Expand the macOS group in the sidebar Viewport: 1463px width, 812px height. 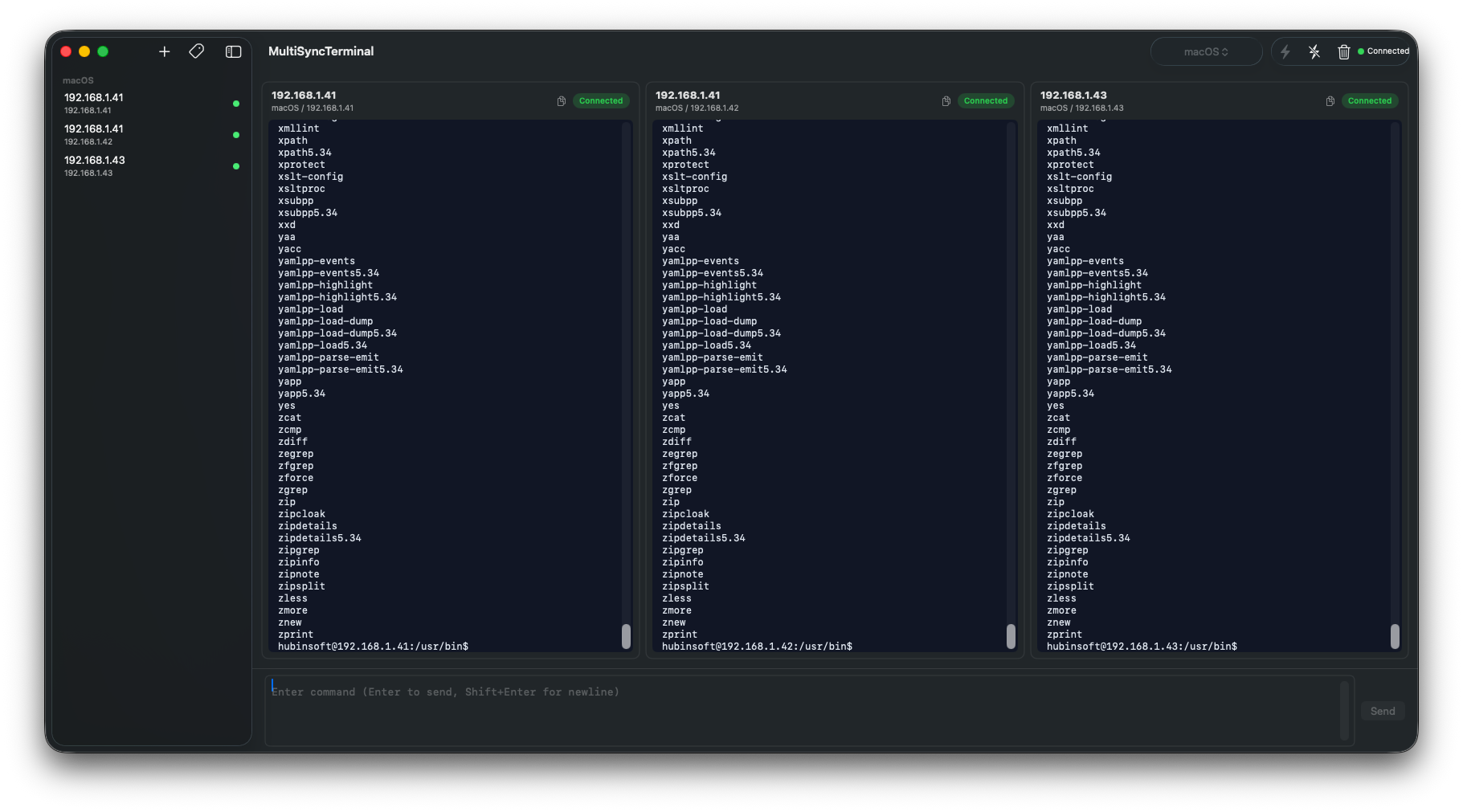point(77,80)
